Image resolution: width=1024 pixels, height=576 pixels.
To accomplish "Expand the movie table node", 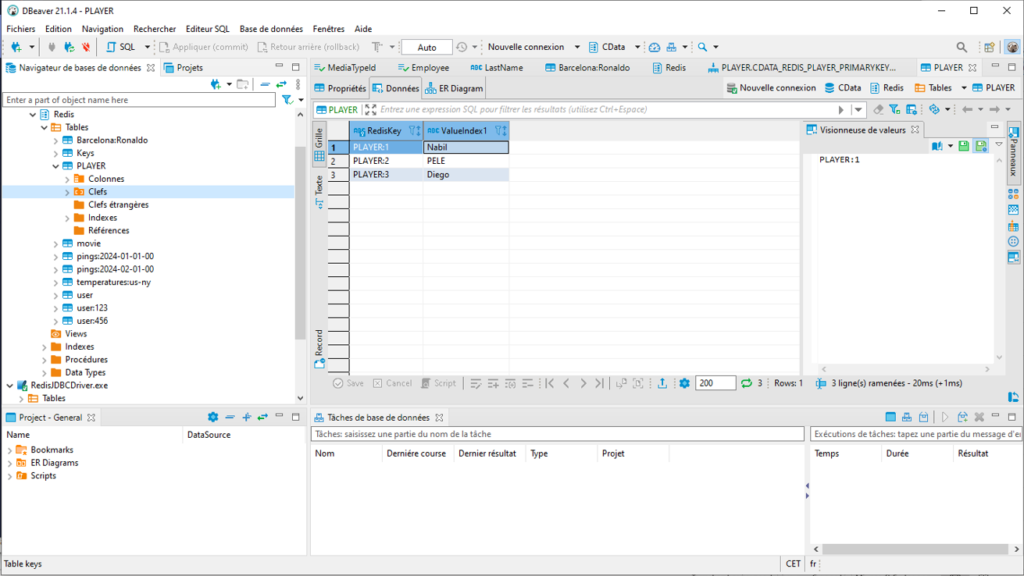I will [56, 244].
